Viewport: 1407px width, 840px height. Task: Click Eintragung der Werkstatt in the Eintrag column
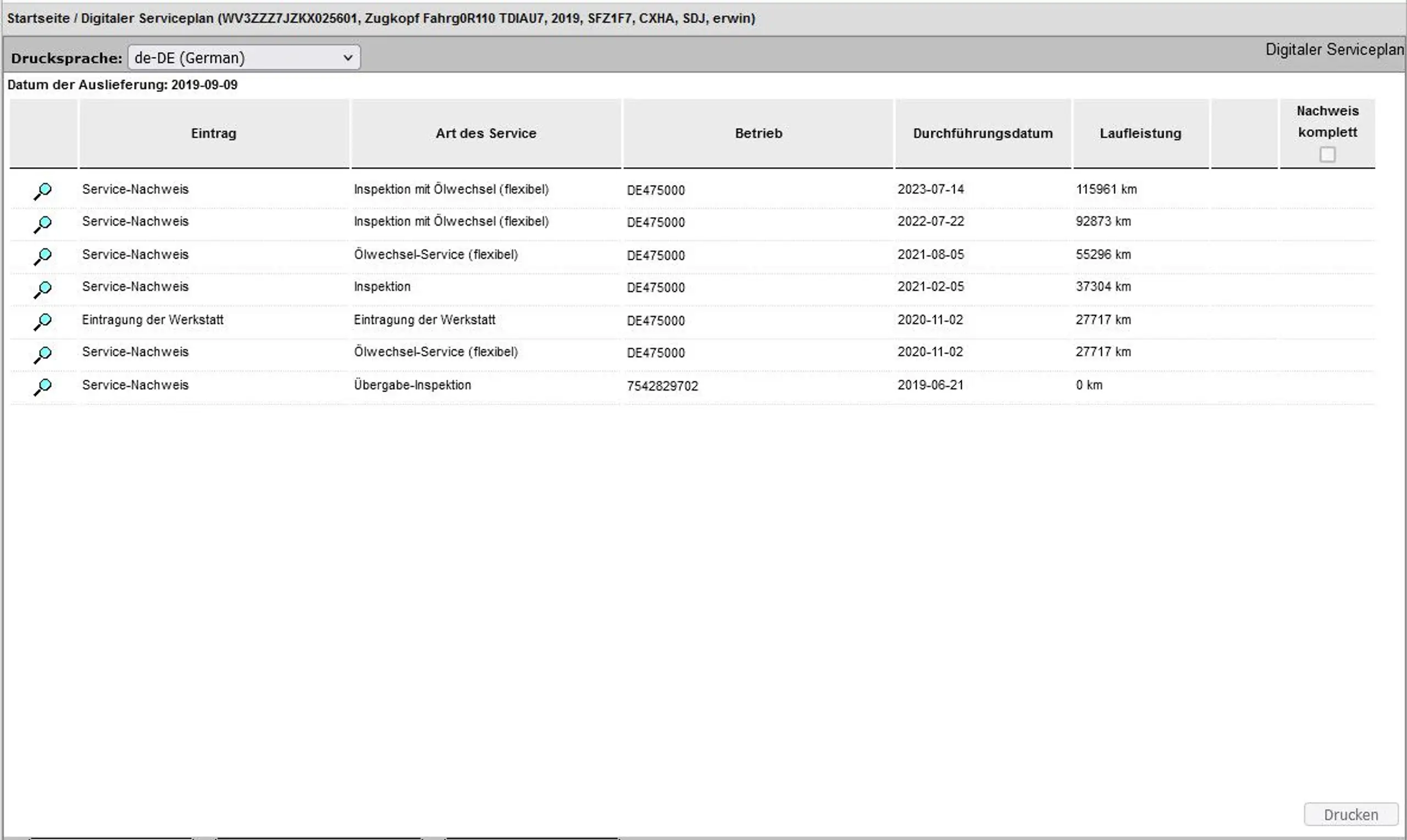[x=153, y=320]
